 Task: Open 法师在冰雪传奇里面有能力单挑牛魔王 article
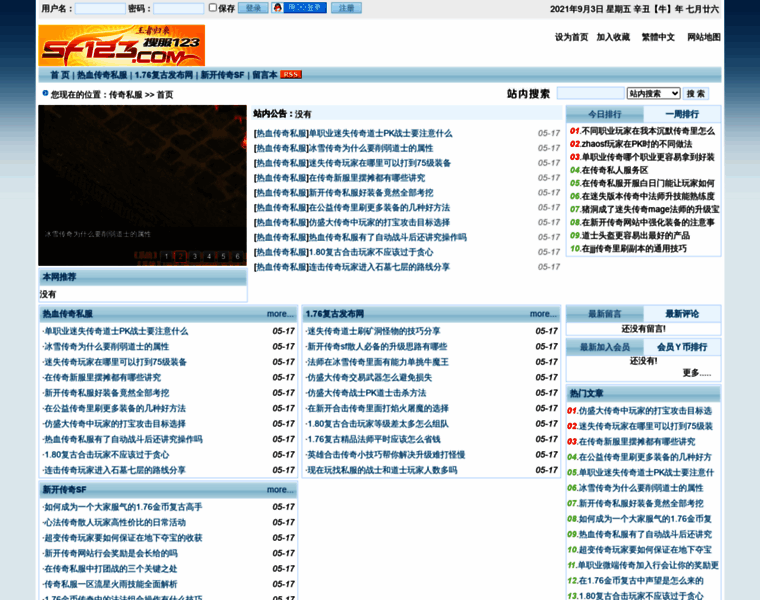pyautogui.click(x=378, y=362)
